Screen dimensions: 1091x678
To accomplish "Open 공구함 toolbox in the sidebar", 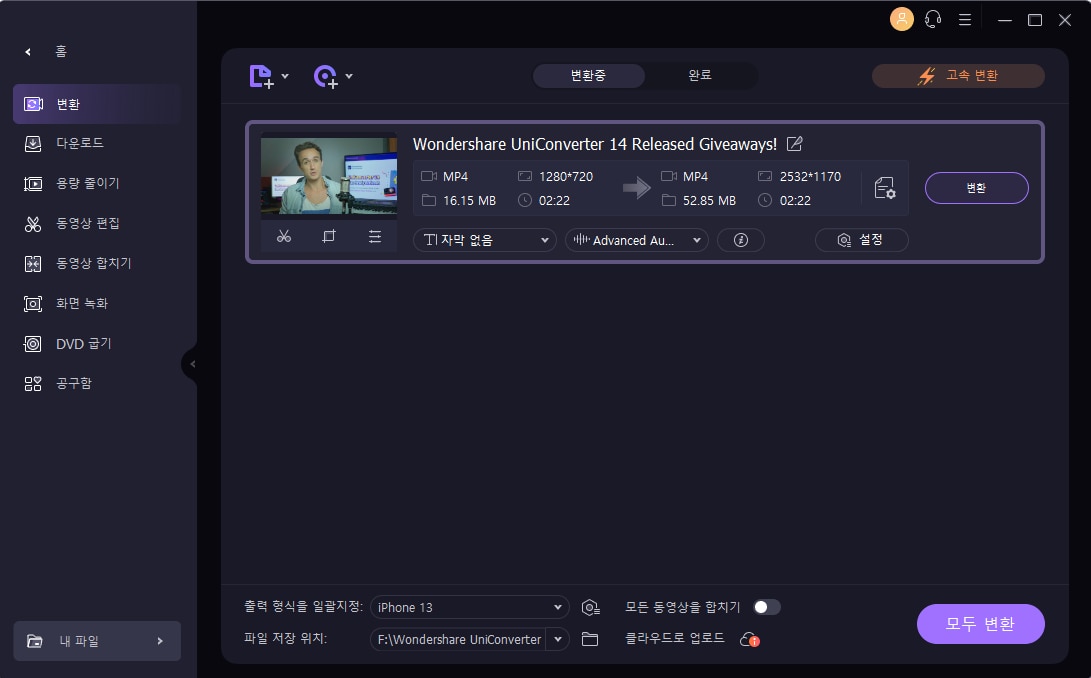I will click(x=97, y=384).
